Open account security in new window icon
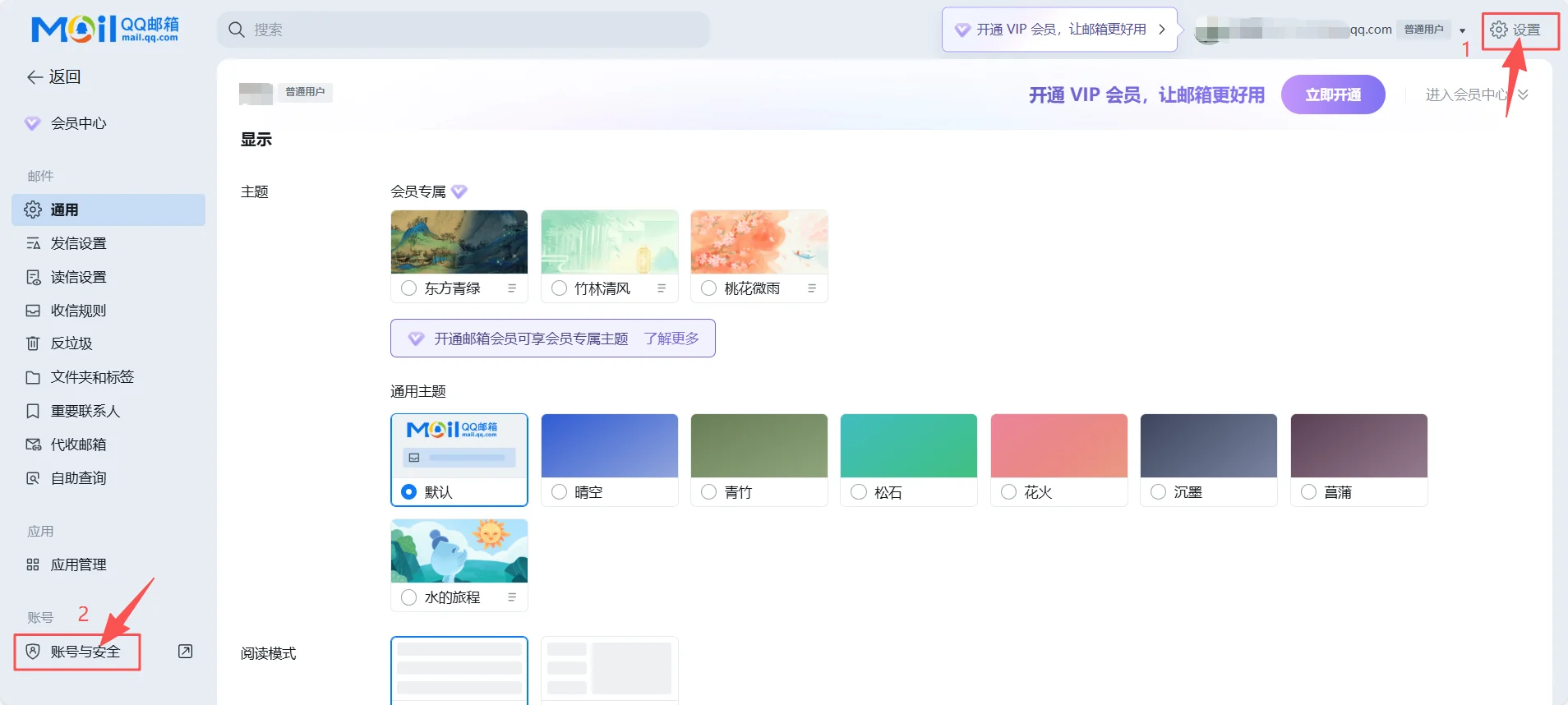The width and height of the screenshot is (1568, 705). click(x=186, y=652)
